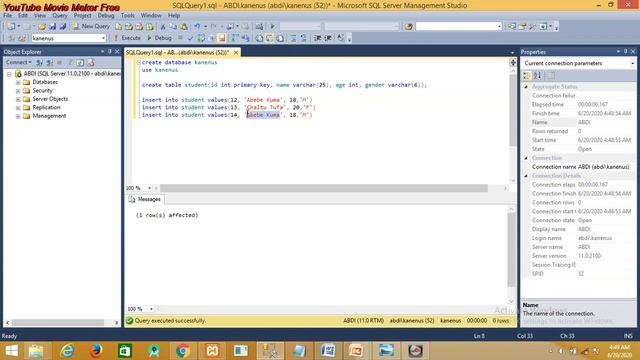Click the Parse checkmark icon

(190, 38)
